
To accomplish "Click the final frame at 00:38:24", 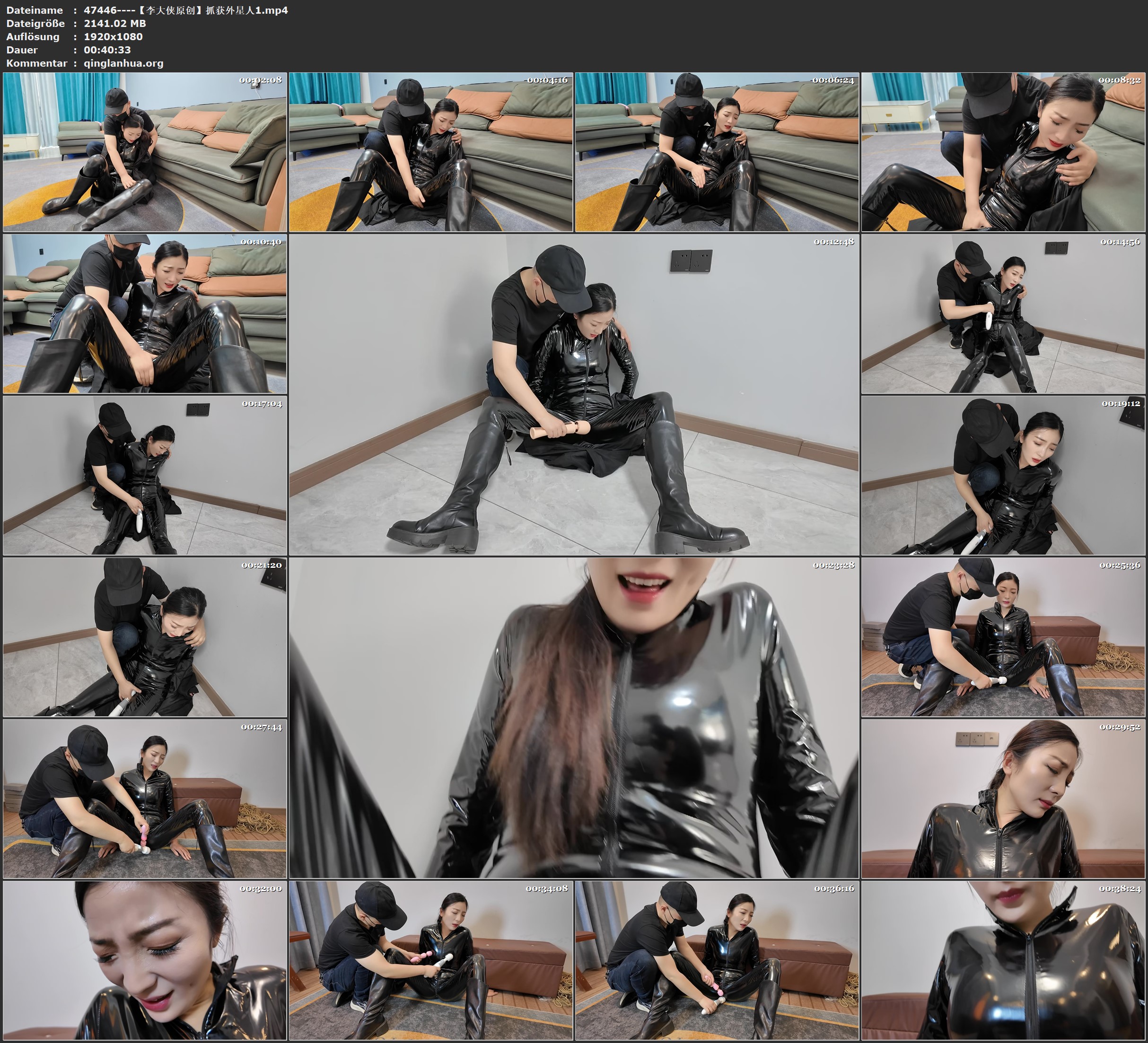I will coord(1003,960).
